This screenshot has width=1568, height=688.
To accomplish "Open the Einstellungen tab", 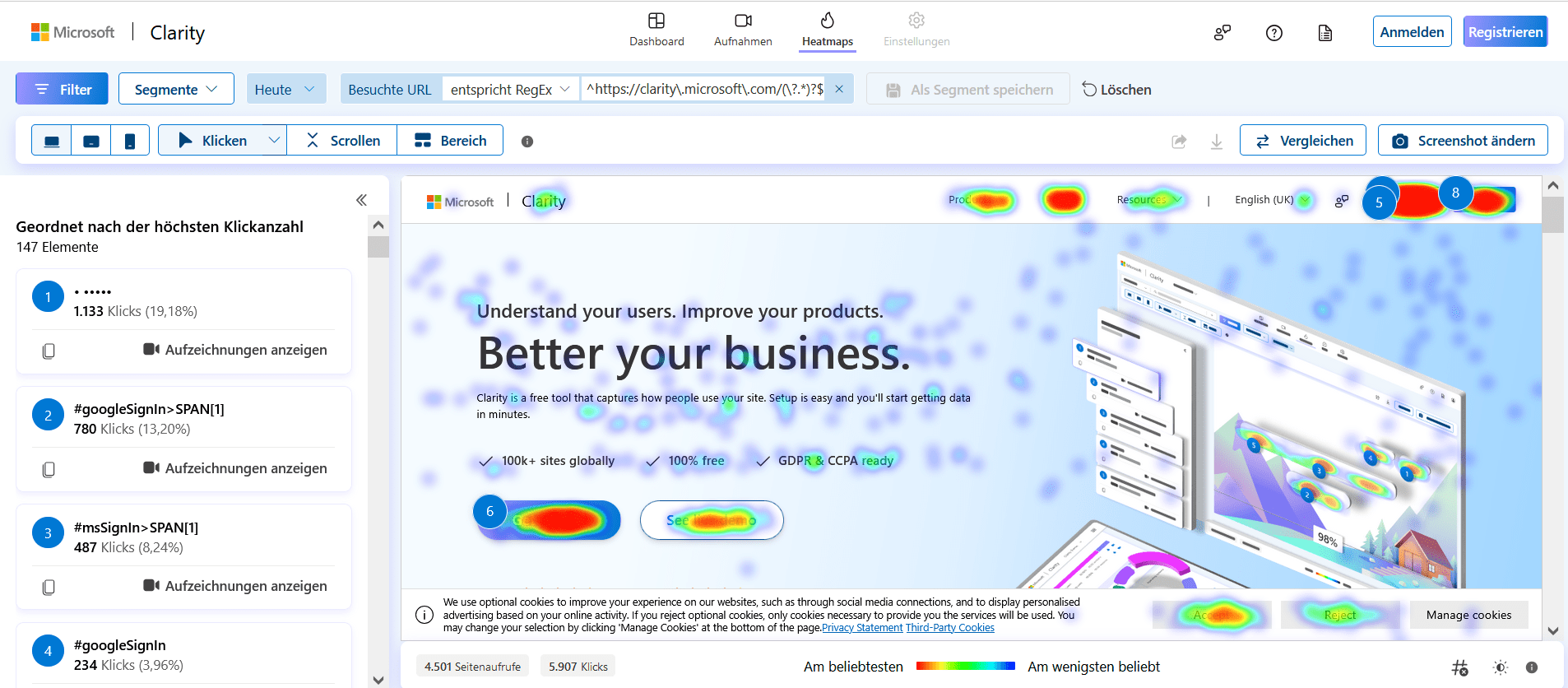I will click(x=916, y=30).
